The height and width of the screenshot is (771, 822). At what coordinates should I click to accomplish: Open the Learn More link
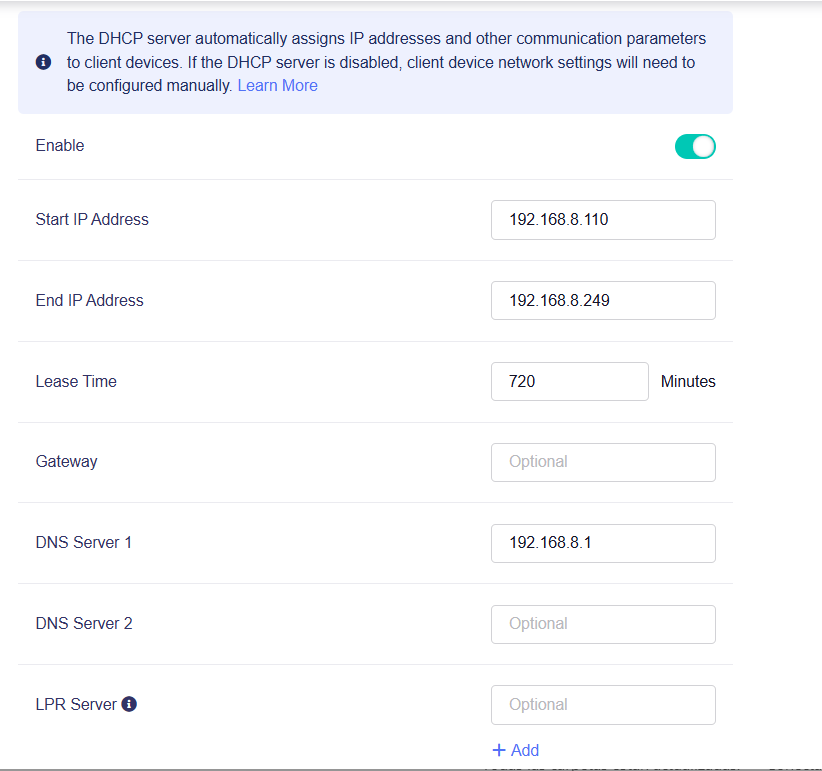[277, 86]
